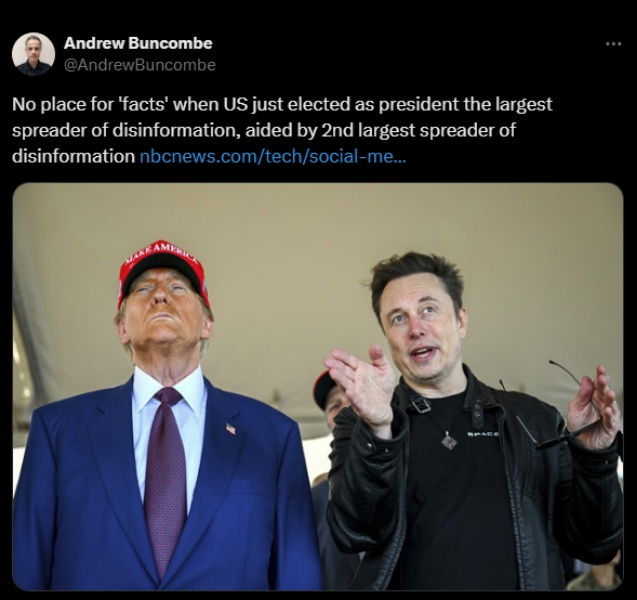Click the red cap in the photo
The image size is (637, 600).
164,269
